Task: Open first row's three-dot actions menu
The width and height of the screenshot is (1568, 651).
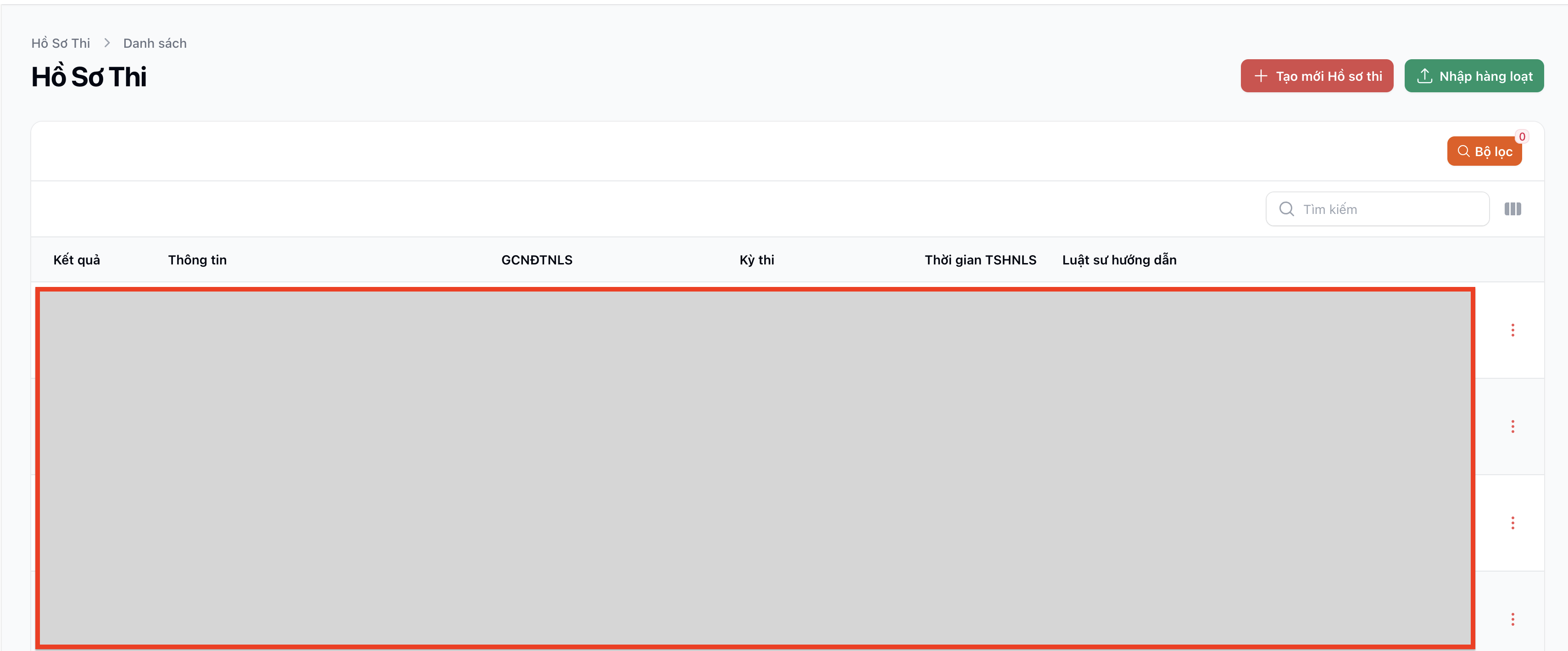Action: click(x=1512, y=330)
